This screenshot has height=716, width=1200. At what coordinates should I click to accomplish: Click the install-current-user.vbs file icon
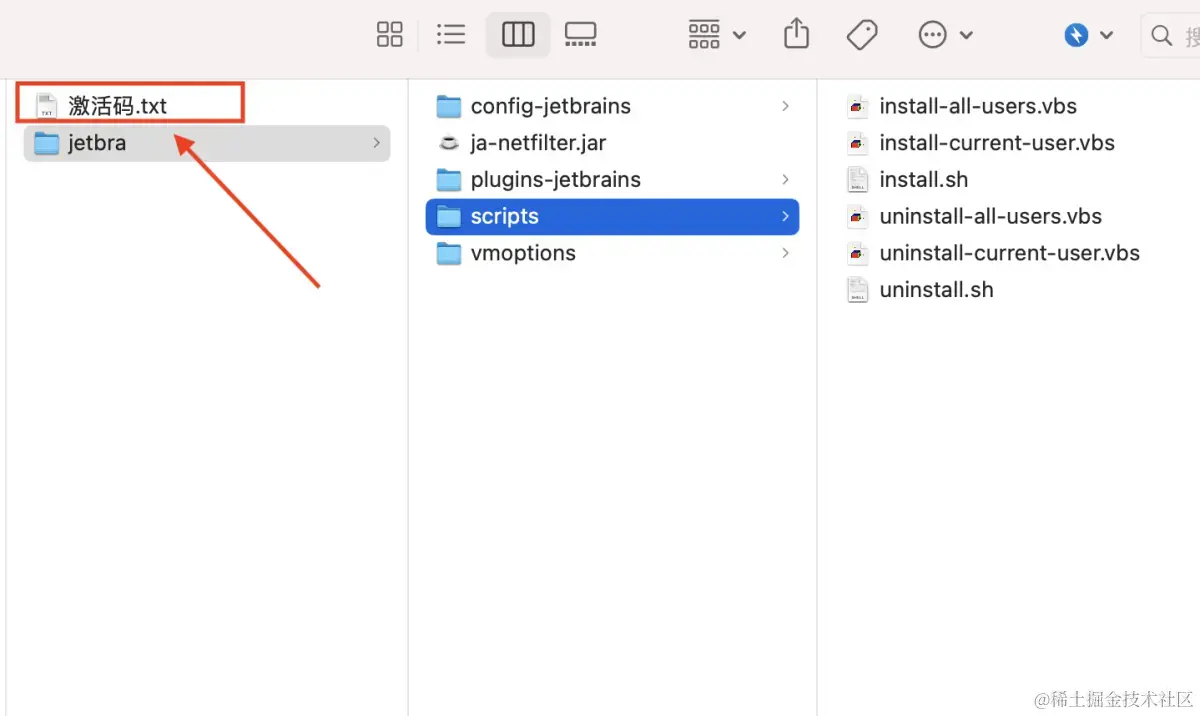[x=857, y=143]
